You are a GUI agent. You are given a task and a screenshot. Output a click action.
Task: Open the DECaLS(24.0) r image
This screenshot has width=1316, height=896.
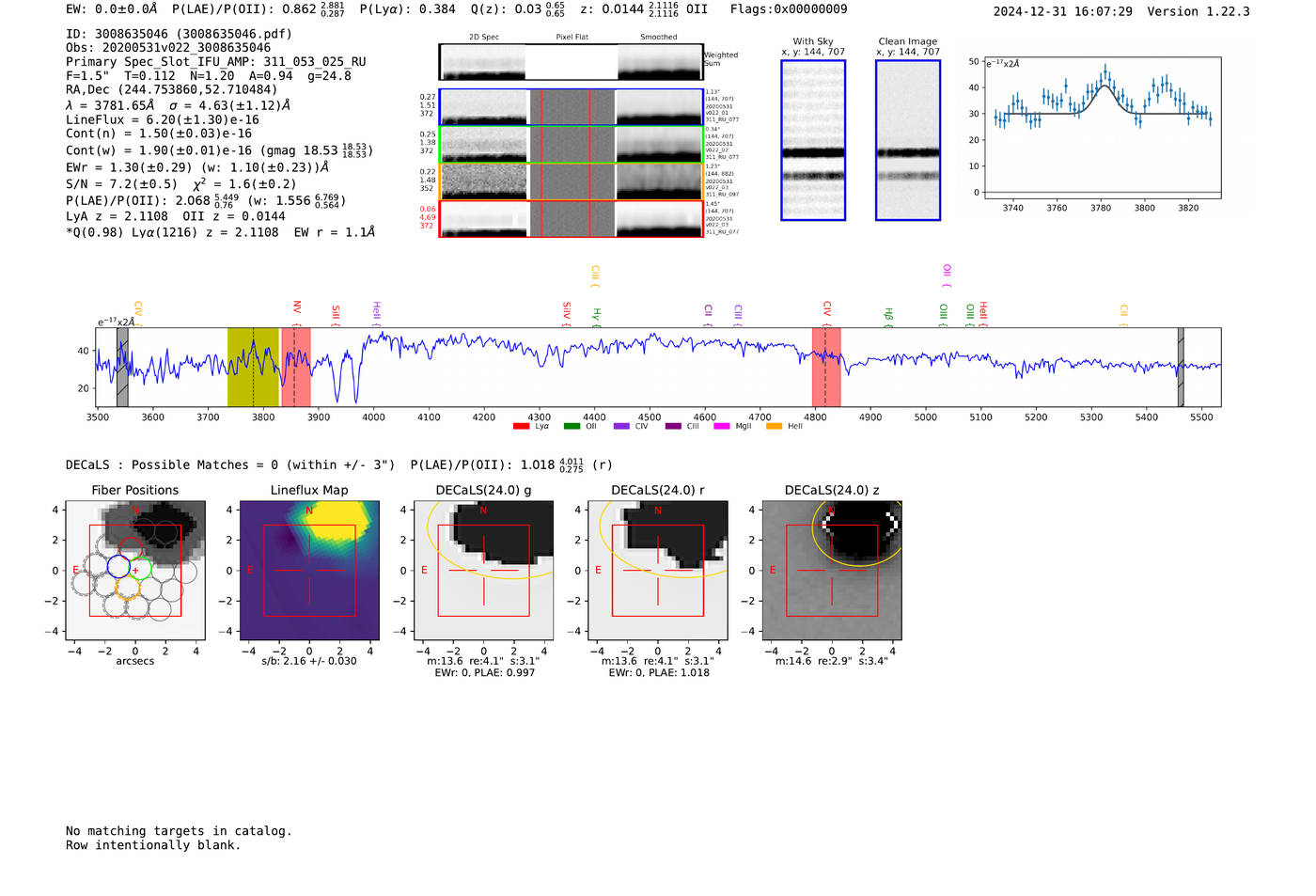tap(658, 572)
